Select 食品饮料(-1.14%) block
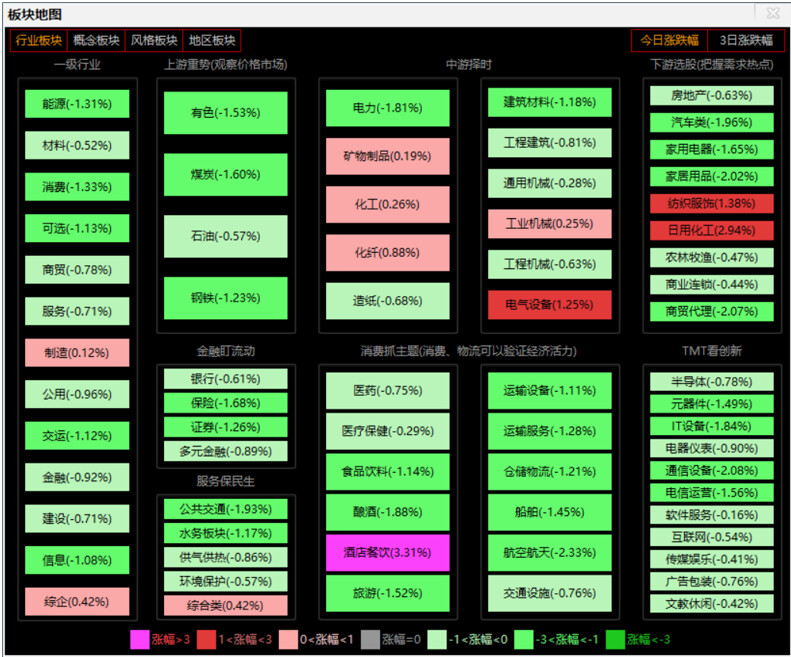The width and height of the screenshot is (791, 657). point(387,472)
